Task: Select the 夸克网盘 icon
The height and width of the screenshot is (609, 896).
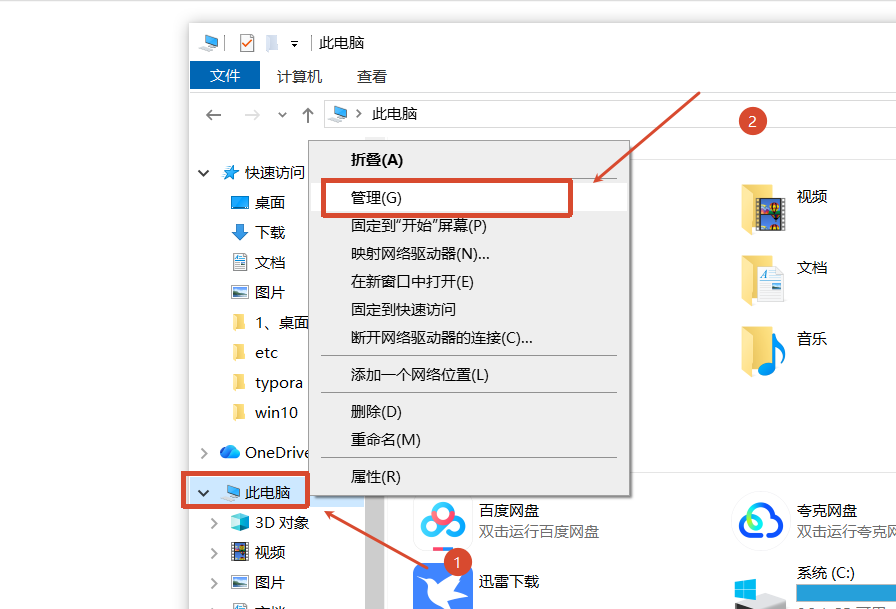Action: click(761, 520)
